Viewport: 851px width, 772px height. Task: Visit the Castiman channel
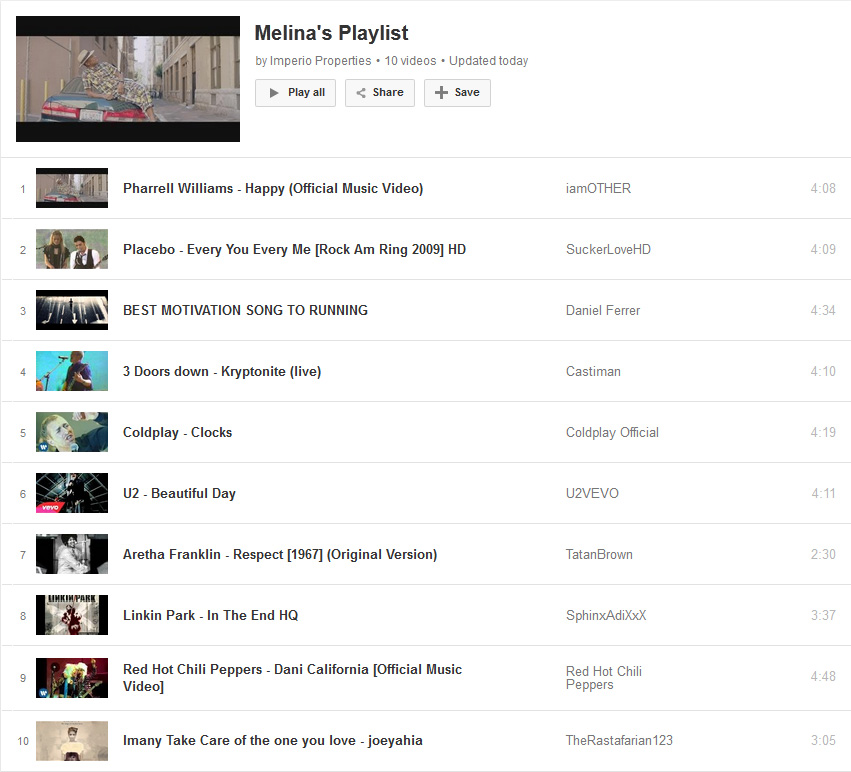click(593, 371)
